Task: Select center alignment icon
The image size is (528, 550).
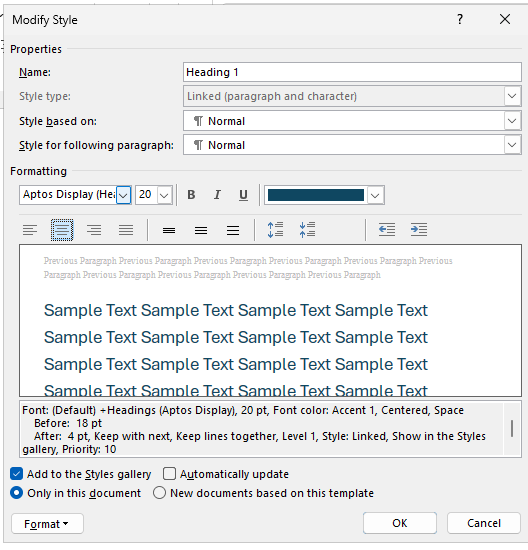Action: (62, 230)
